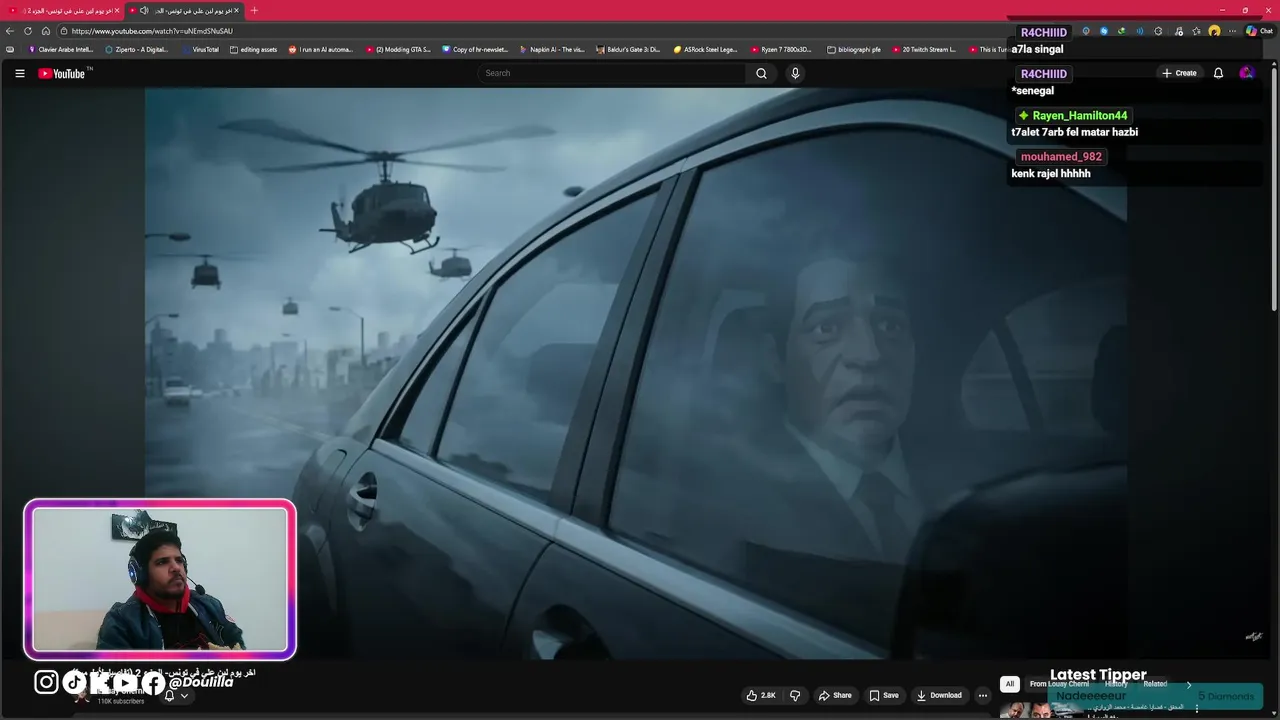1280x720 pixels.
Task: Open the YouTube hamburger guide menu
Action: pyautogui.click(x=19, y=73)
